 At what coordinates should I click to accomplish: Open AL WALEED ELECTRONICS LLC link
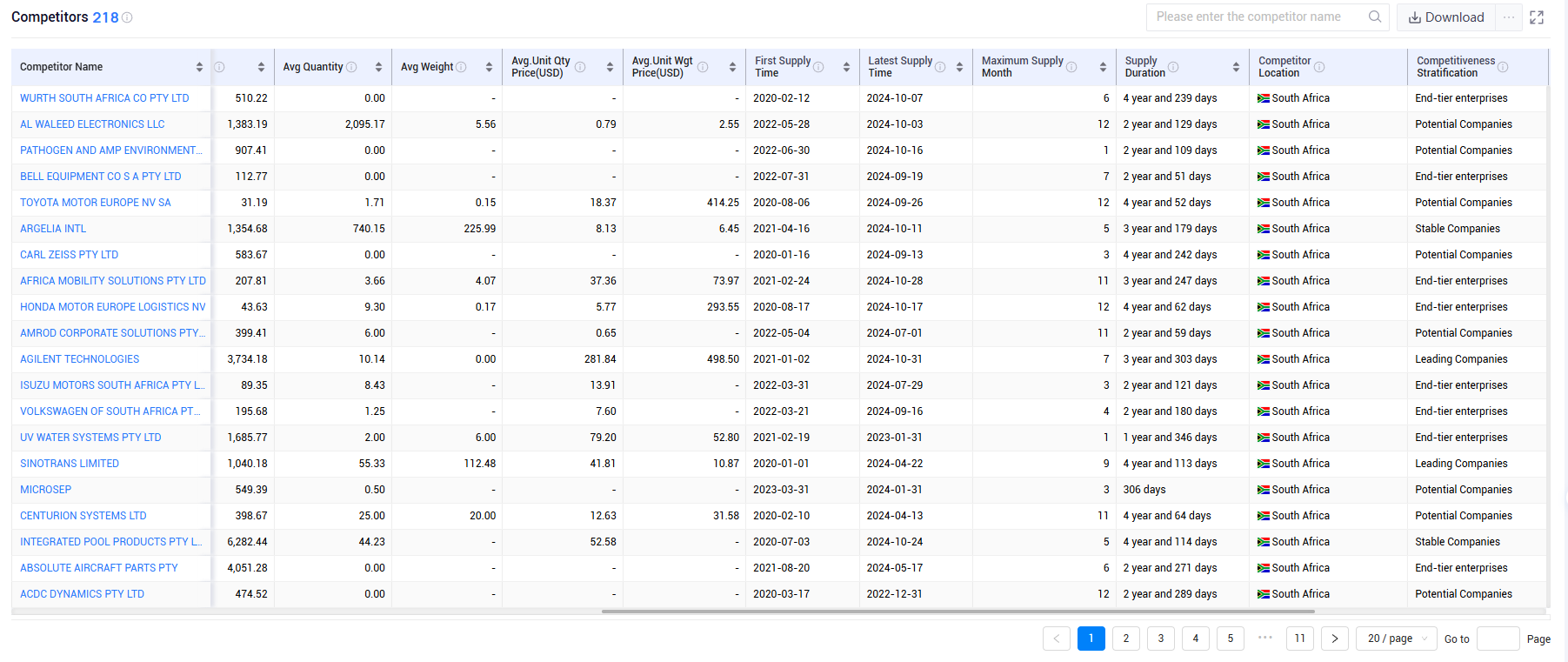(92, 124)
